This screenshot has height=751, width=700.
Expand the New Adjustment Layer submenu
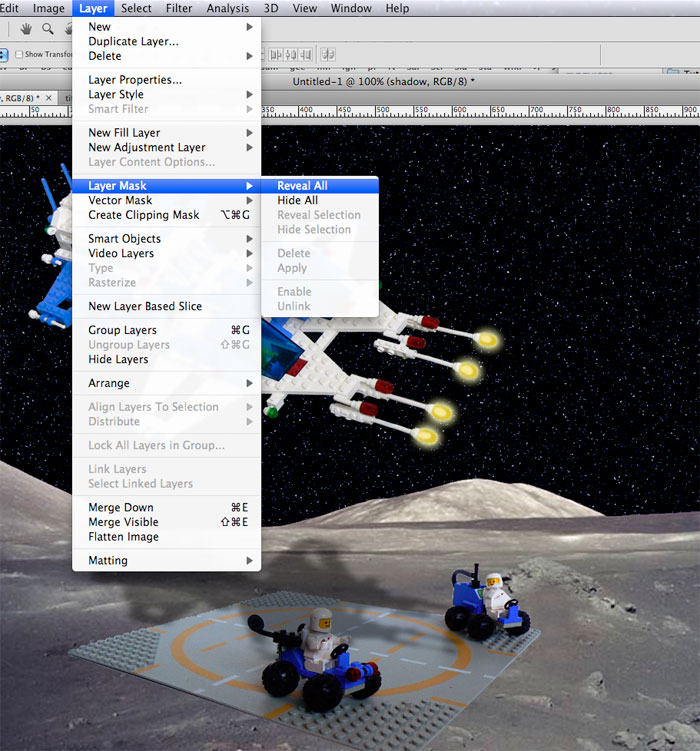click(x=166, y=147)
